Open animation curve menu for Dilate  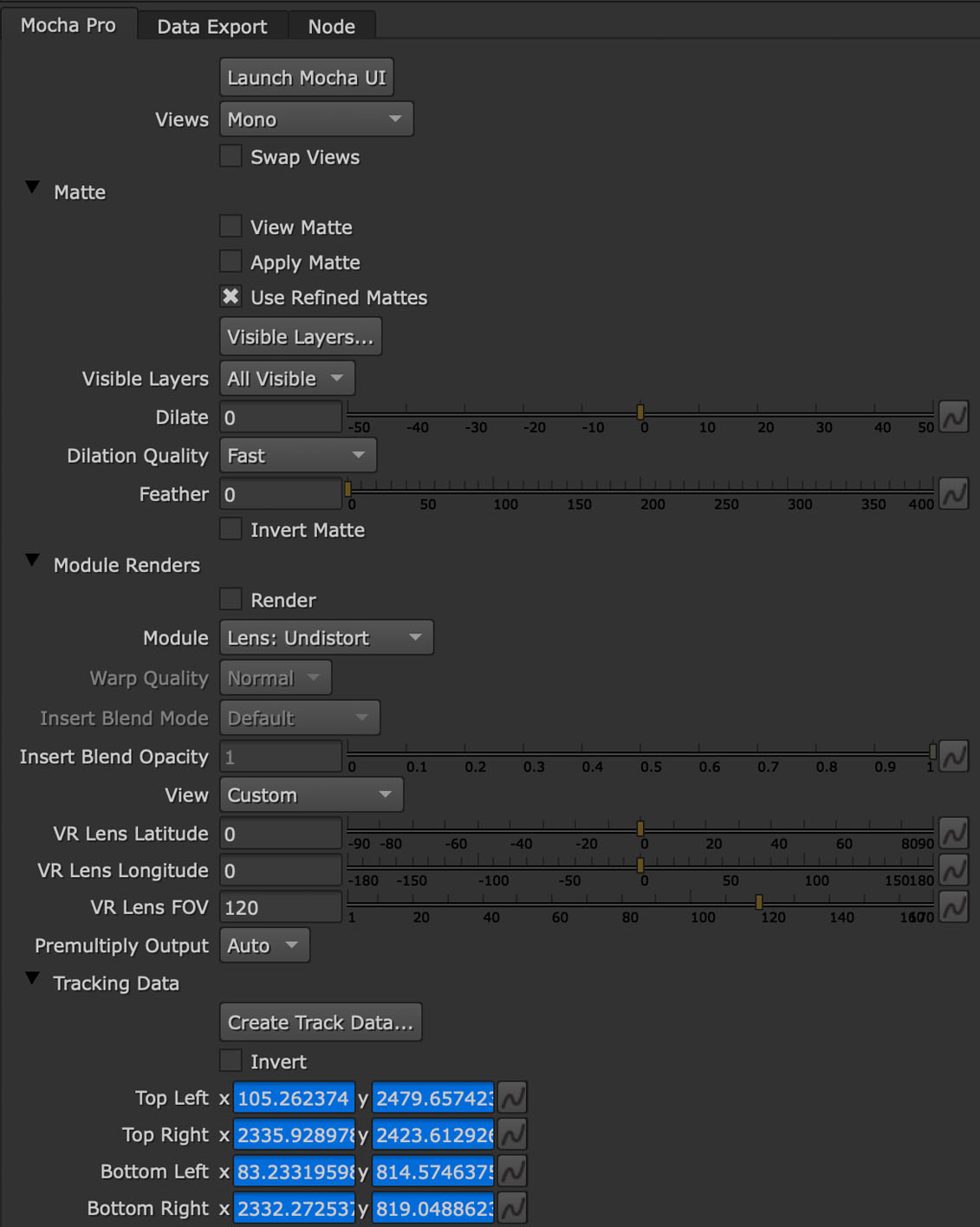point(954,418)
